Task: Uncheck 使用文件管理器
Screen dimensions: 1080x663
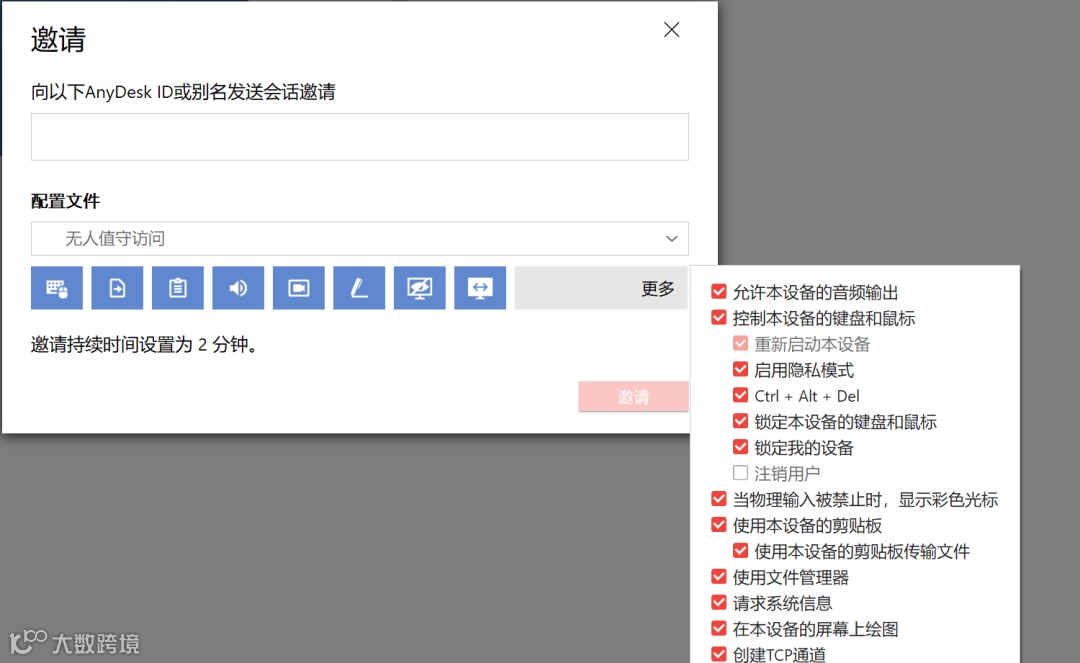Action: 718,577
